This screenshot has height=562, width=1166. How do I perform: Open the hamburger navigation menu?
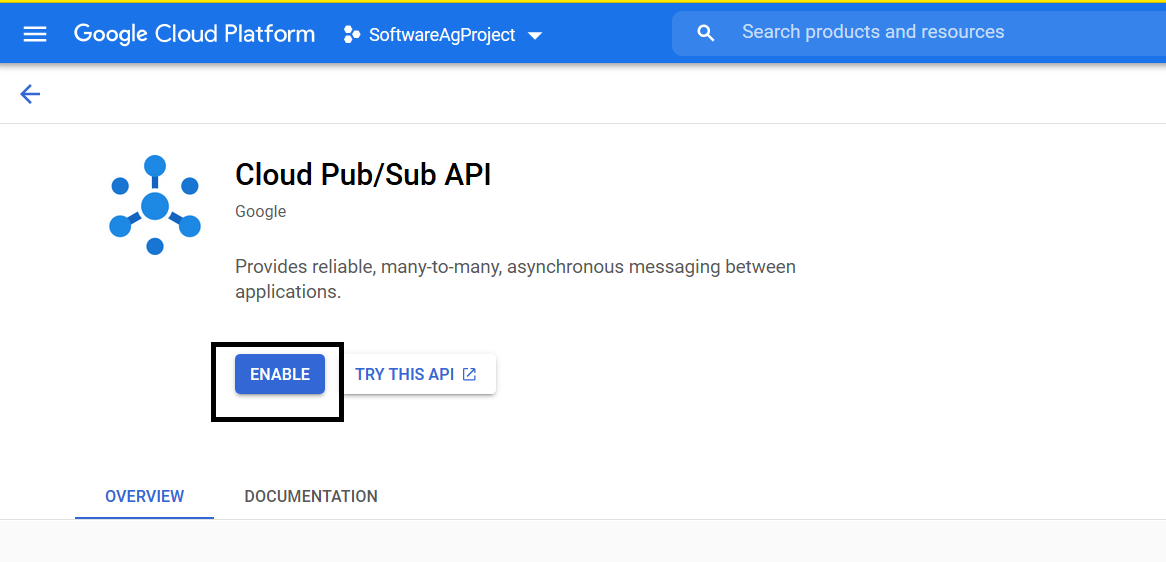coord(35,34)
